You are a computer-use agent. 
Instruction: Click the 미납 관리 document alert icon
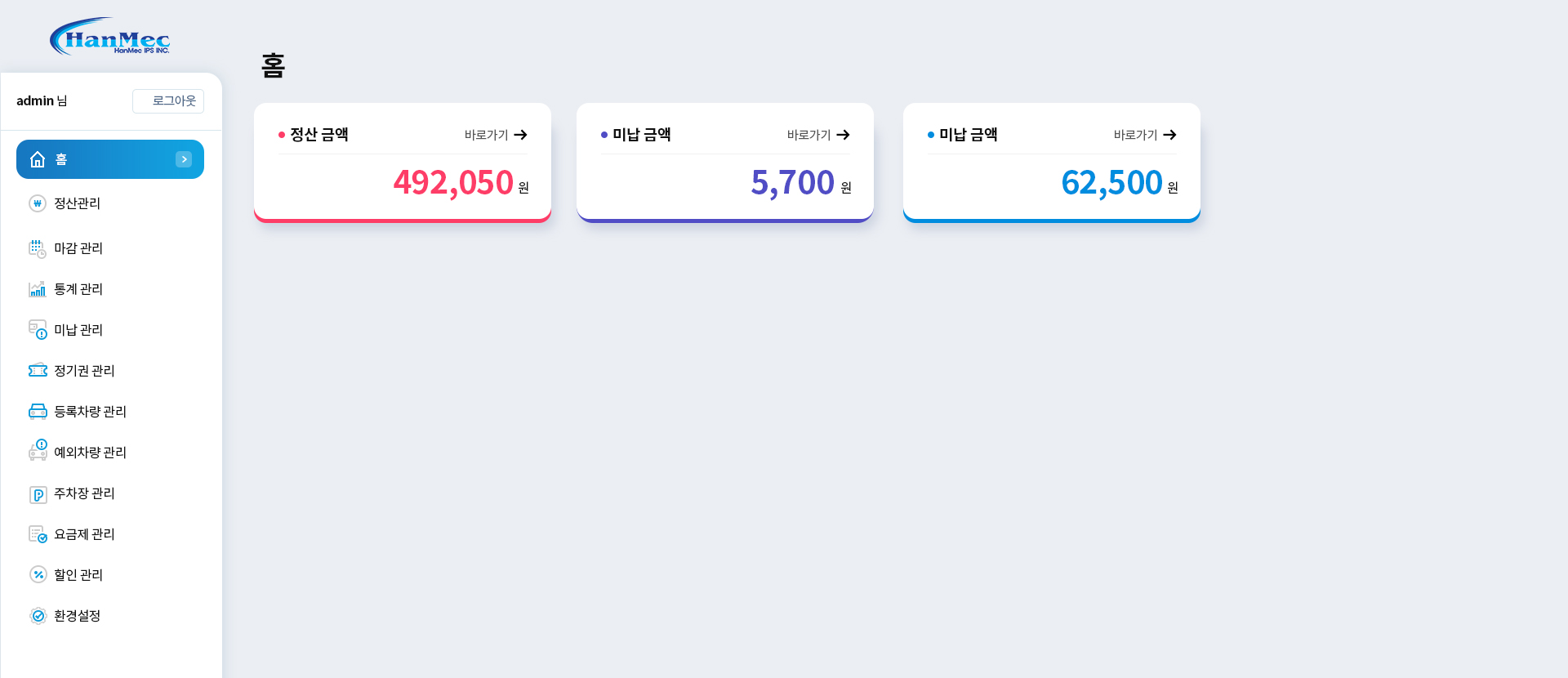point(38,330)
